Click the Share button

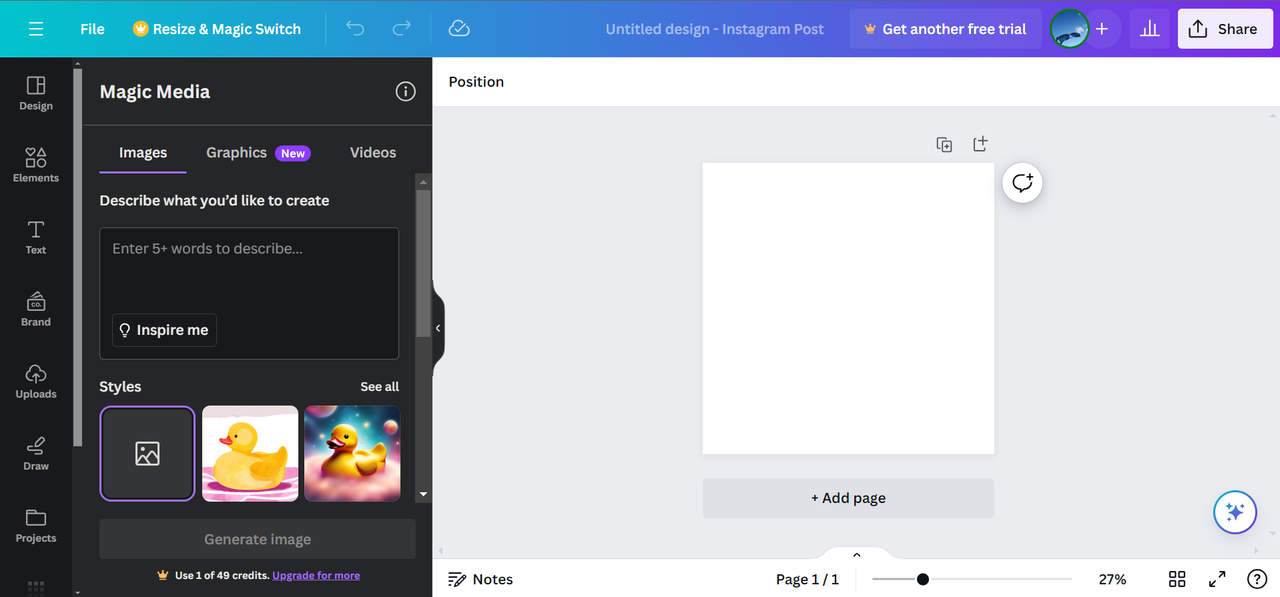pyautogui.click(x=1223, y=29)
